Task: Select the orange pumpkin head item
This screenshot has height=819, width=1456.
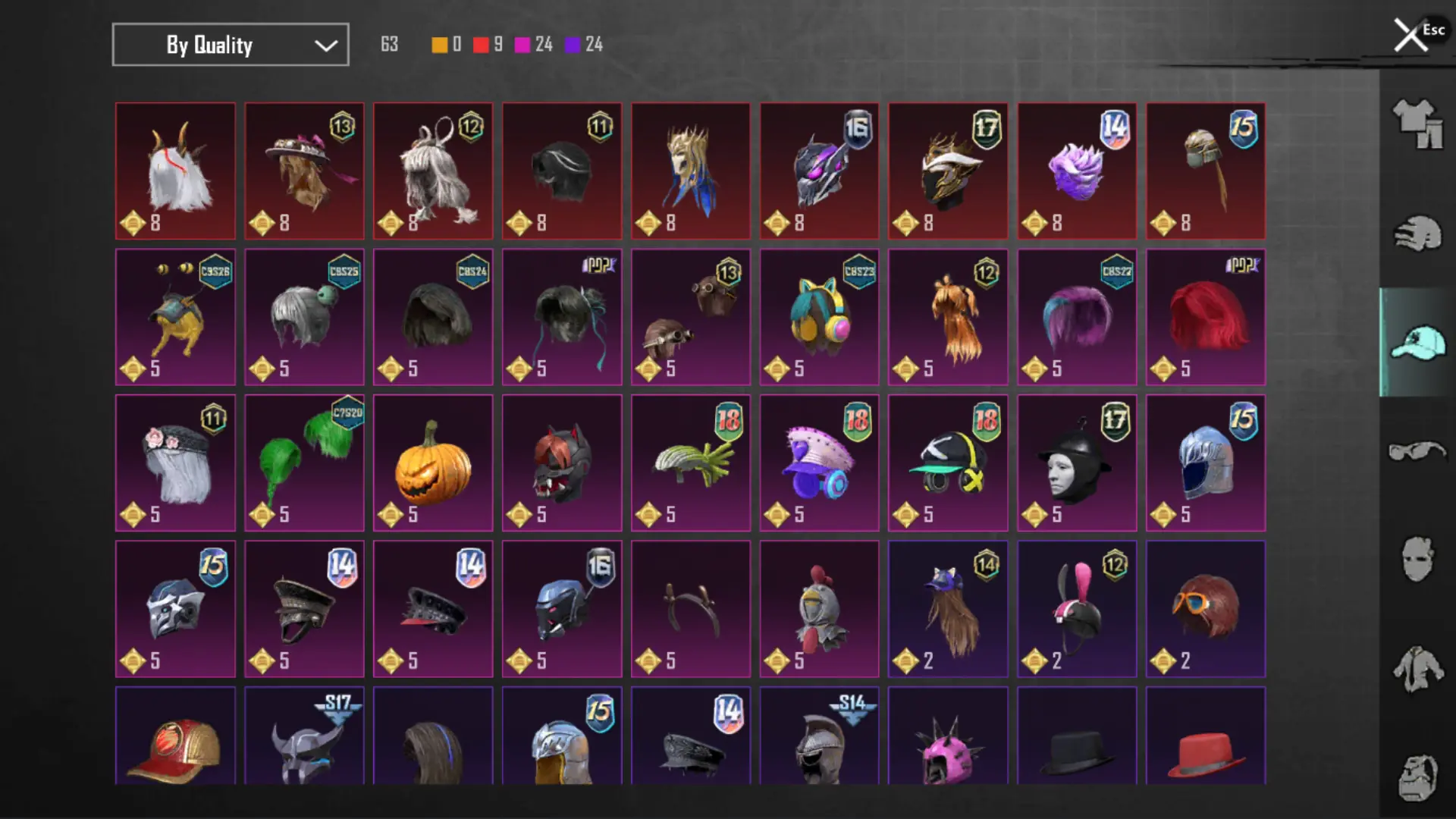Action: [433, 463]
